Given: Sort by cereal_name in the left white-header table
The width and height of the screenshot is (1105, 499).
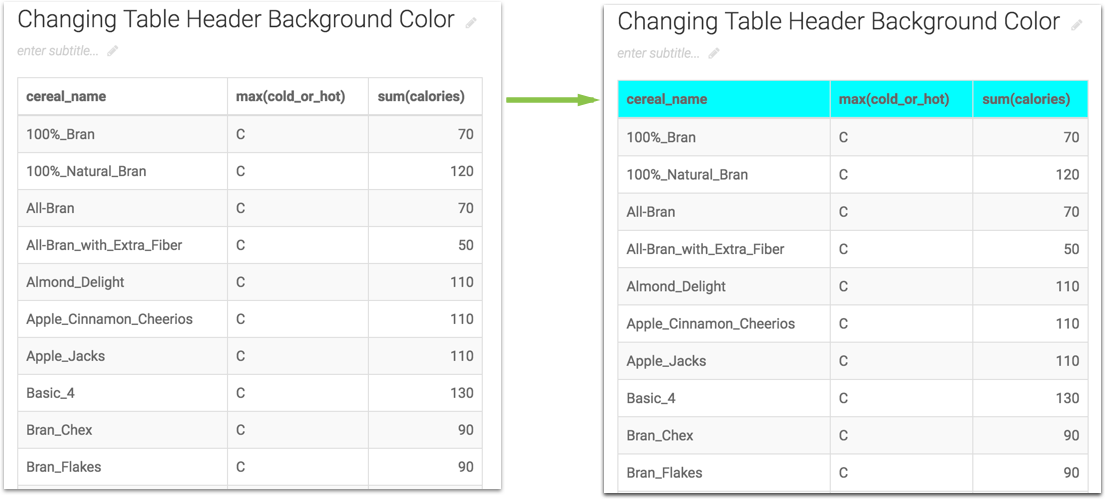Looking at the screenshot, I should tap(66, 97).
